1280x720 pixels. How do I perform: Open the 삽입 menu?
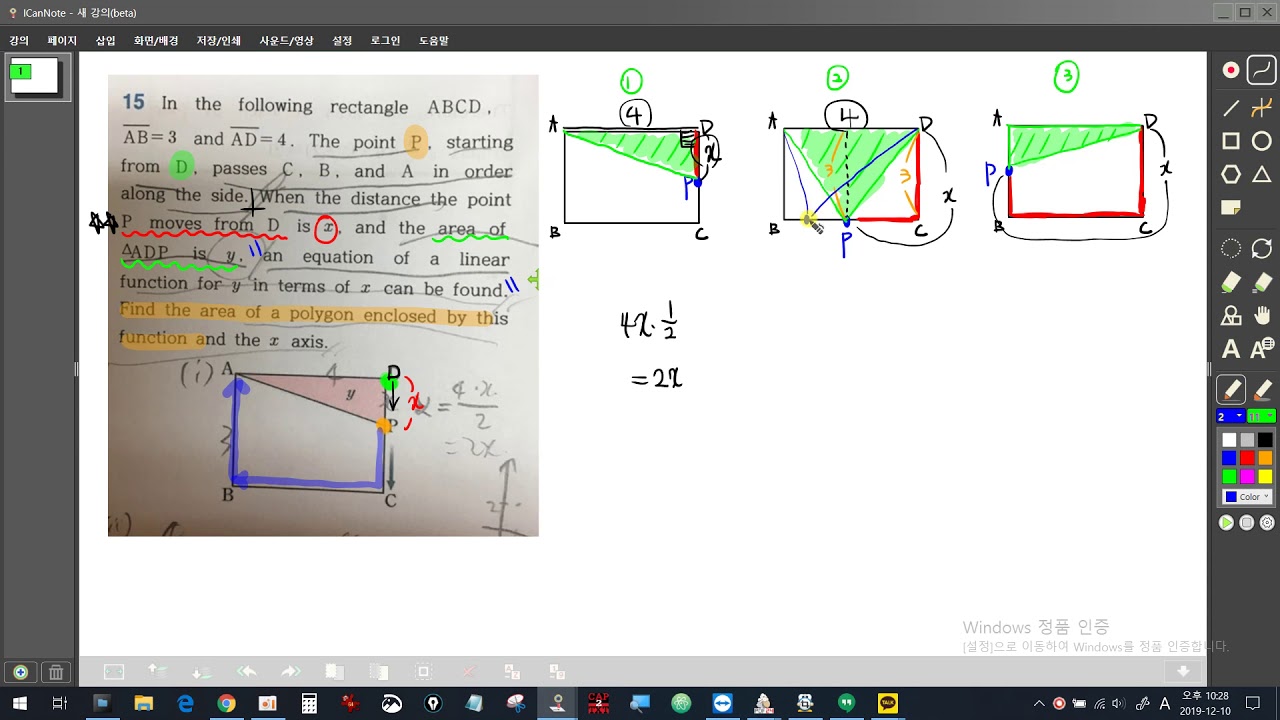(105, 41)
